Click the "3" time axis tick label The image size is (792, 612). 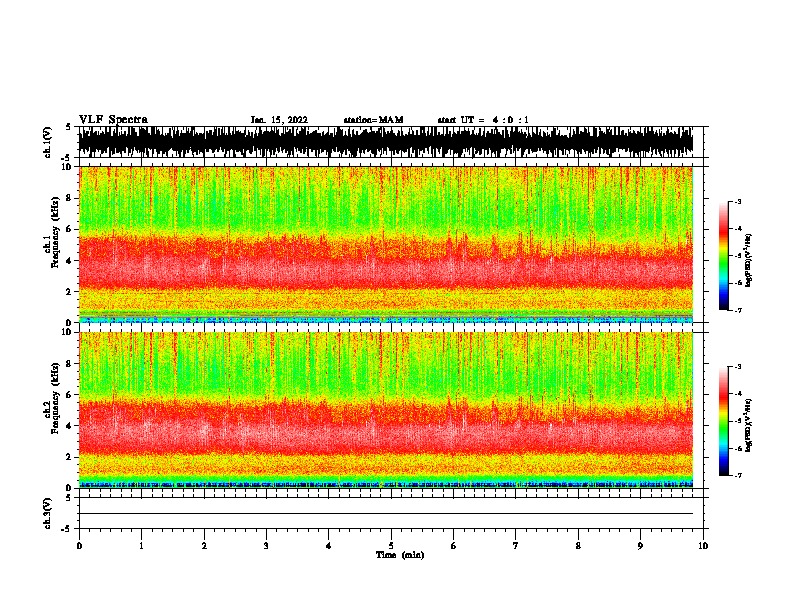[x=266, y=546]
